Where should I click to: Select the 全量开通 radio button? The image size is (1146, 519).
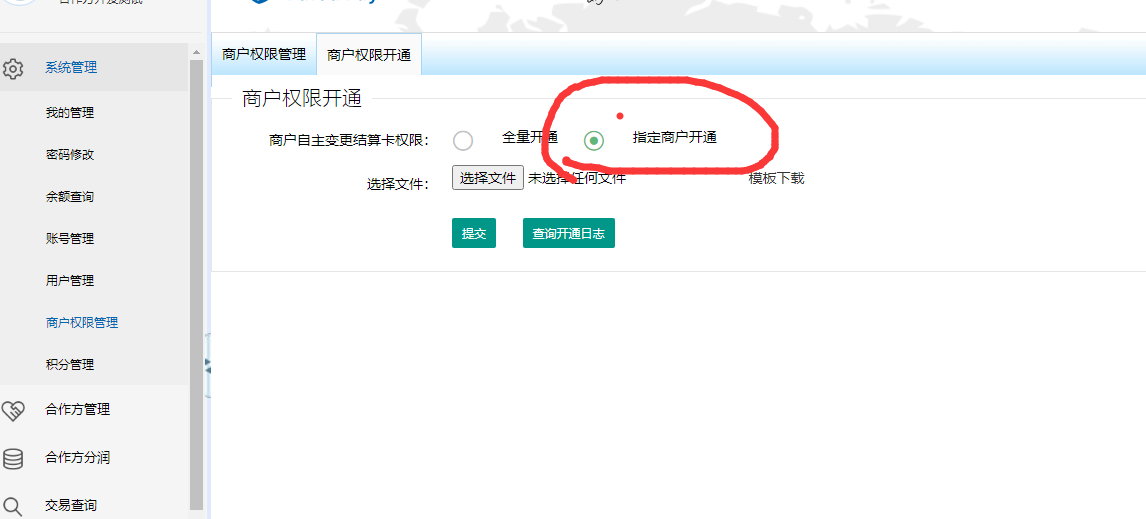tap(463, 140)
